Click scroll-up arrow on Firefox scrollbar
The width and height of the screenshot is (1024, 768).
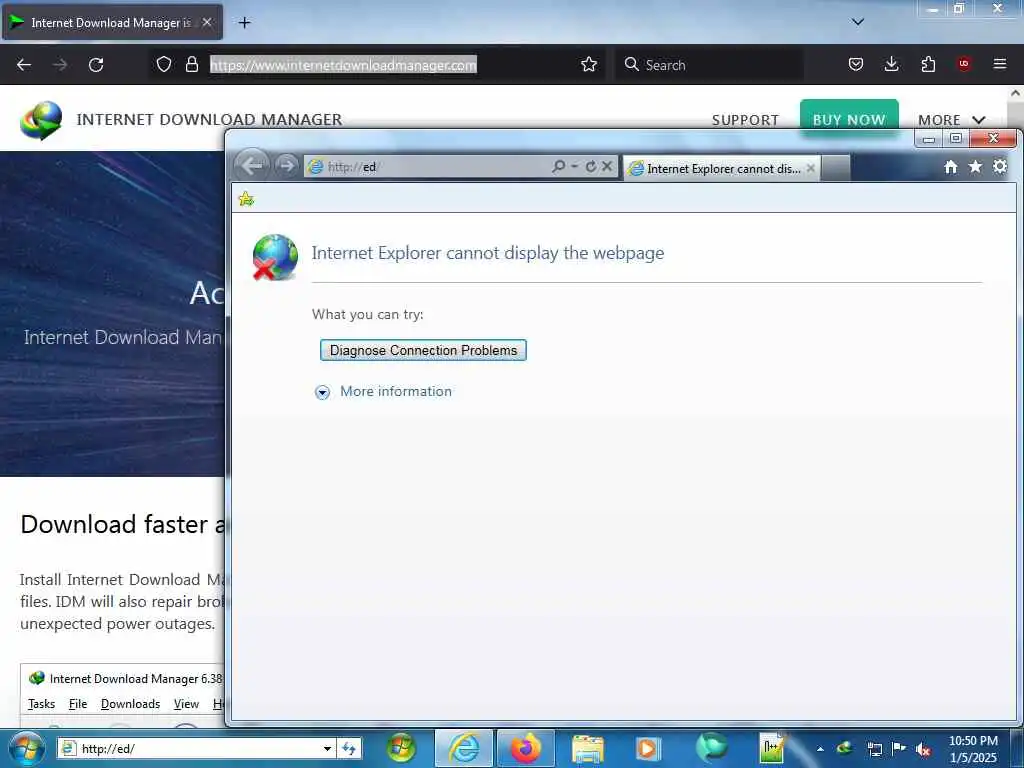coord(1016,93)
